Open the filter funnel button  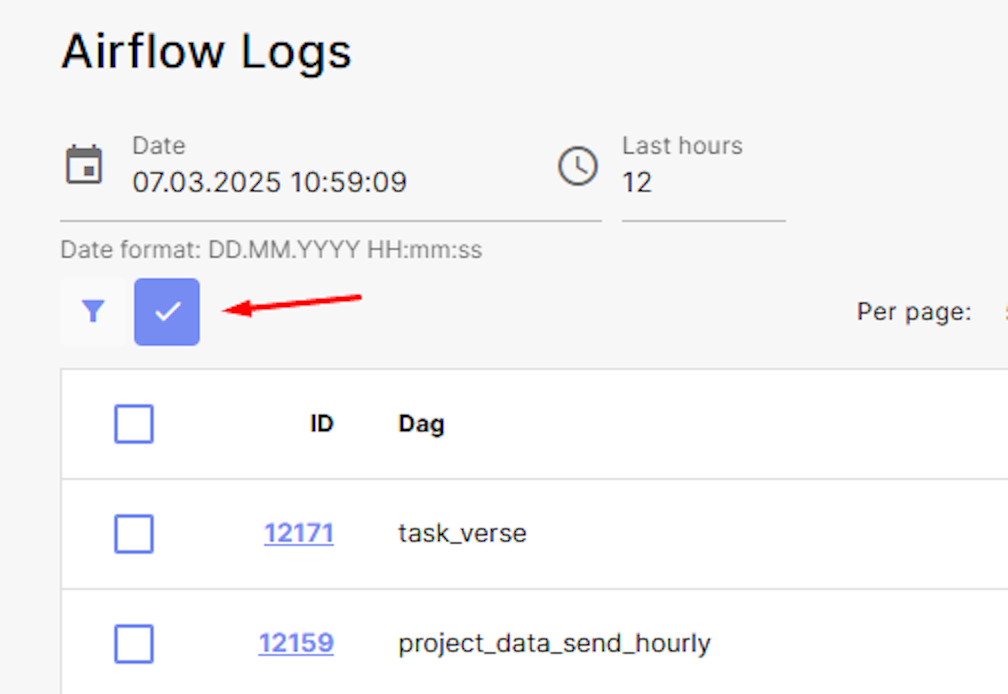(x=93, y=312)
